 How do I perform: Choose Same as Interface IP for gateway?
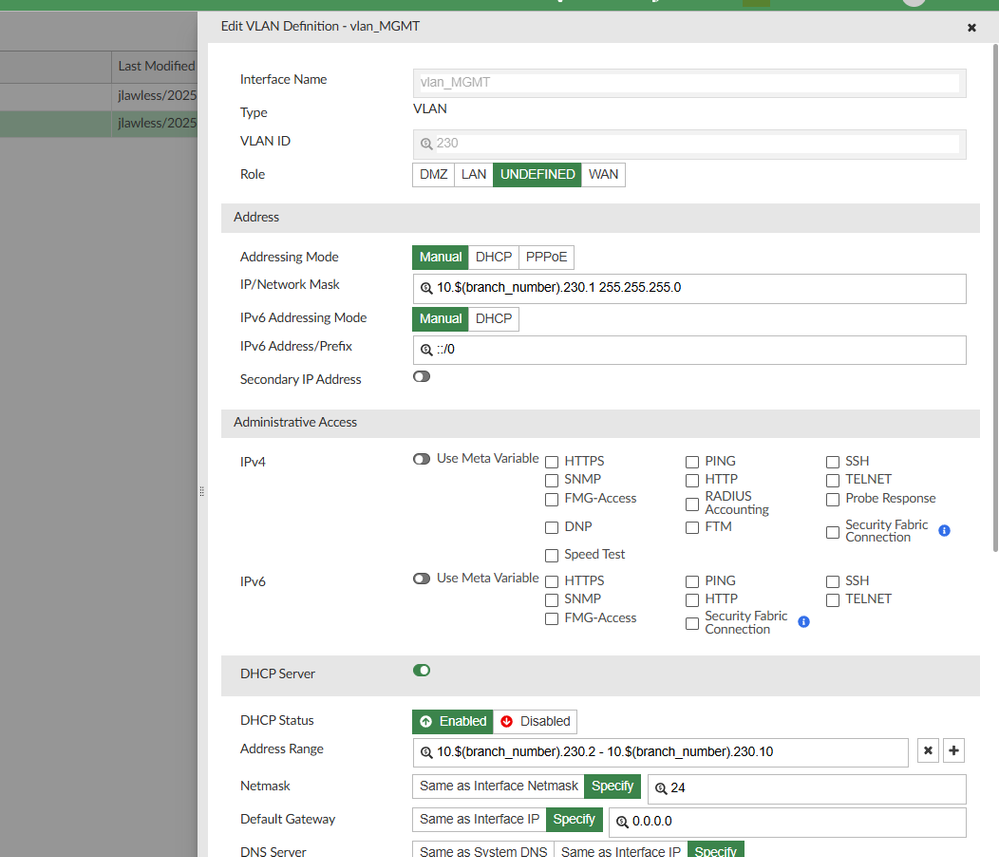(x=479, y=819)
